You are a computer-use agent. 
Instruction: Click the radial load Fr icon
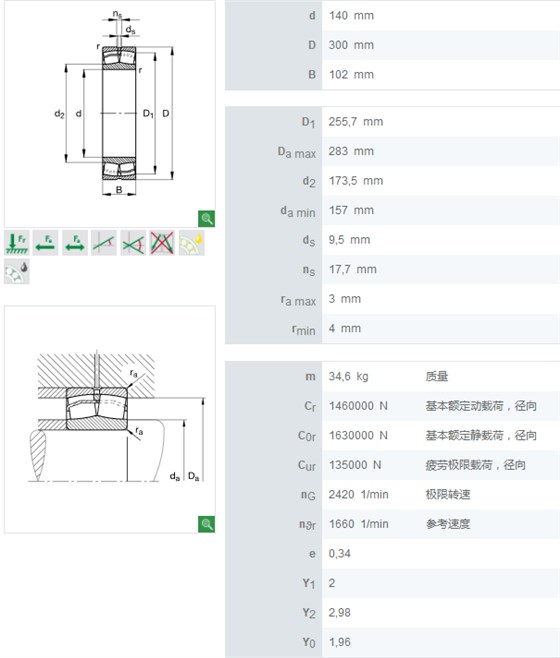point(17,243)
